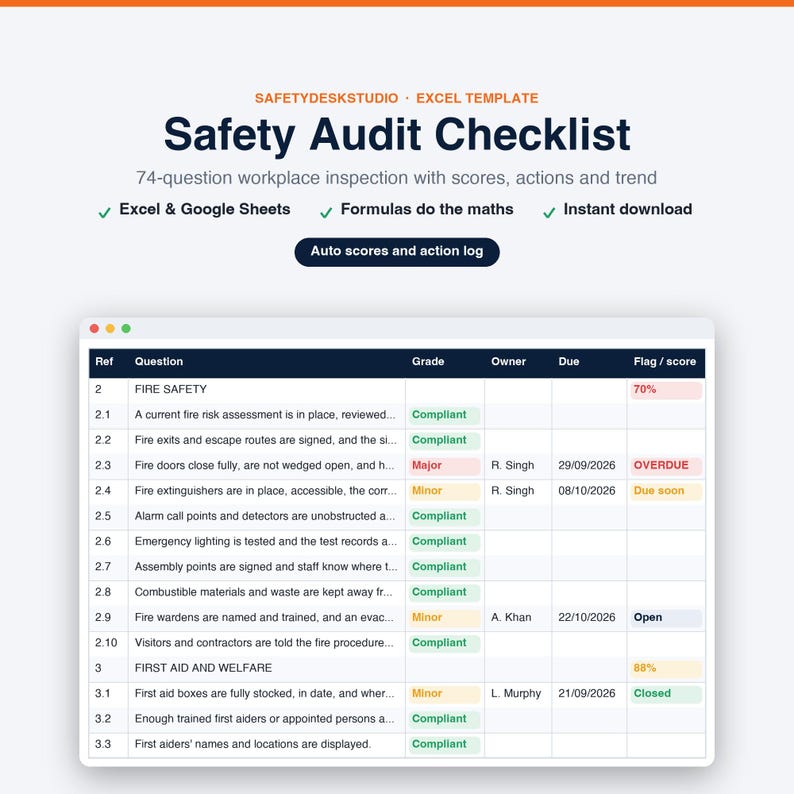Screen dimensions: 794x794
Task: Click the yellow minimize dot on mock window
Action: click(110, 329)
